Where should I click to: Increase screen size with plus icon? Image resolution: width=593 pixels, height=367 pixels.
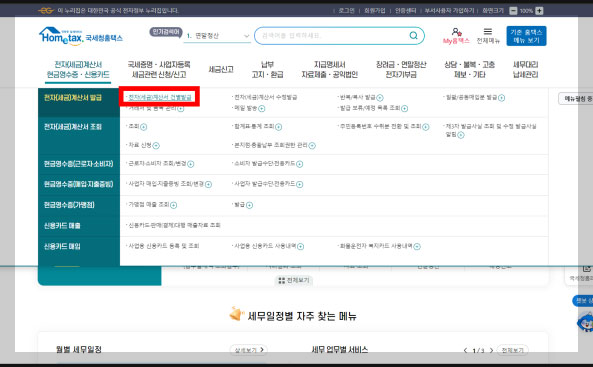(539, 11)
